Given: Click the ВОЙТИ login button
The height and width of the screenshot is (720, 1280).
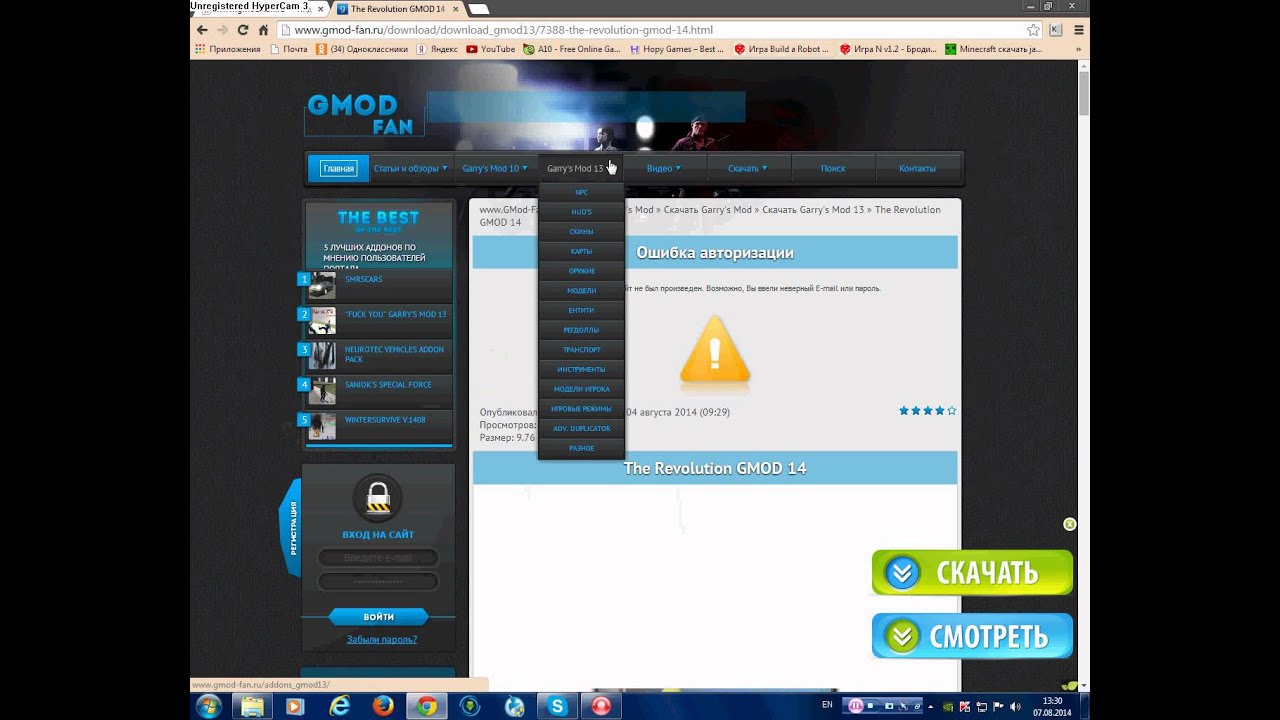Looking at the screenshot, I should [379, 617].
